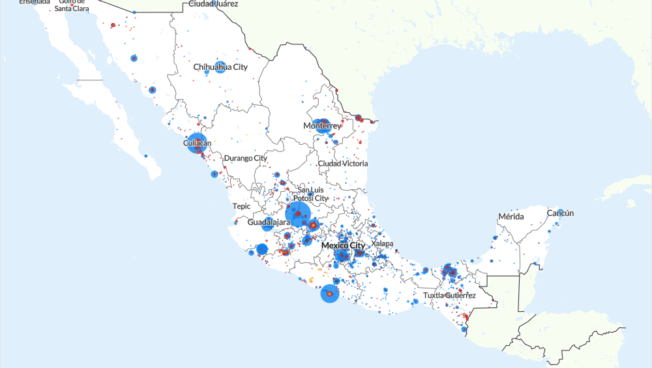The width and height of the screenshot is (652, 368).
Task: Click the Chihuahua City map label
Action: (x=220, y=67)
